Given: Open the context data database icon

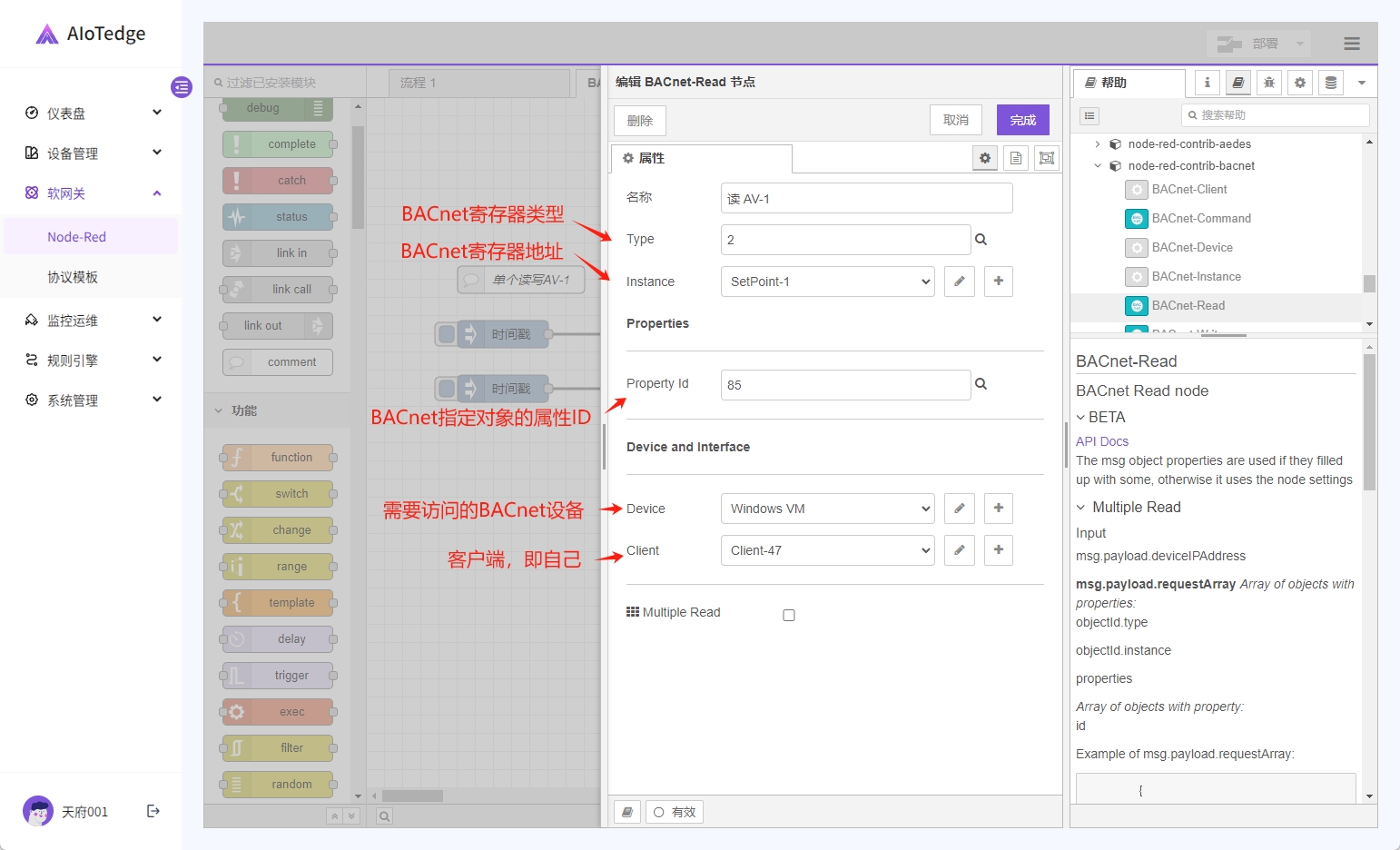Looking at the screenshot, I should click(x=1330, y=83).
